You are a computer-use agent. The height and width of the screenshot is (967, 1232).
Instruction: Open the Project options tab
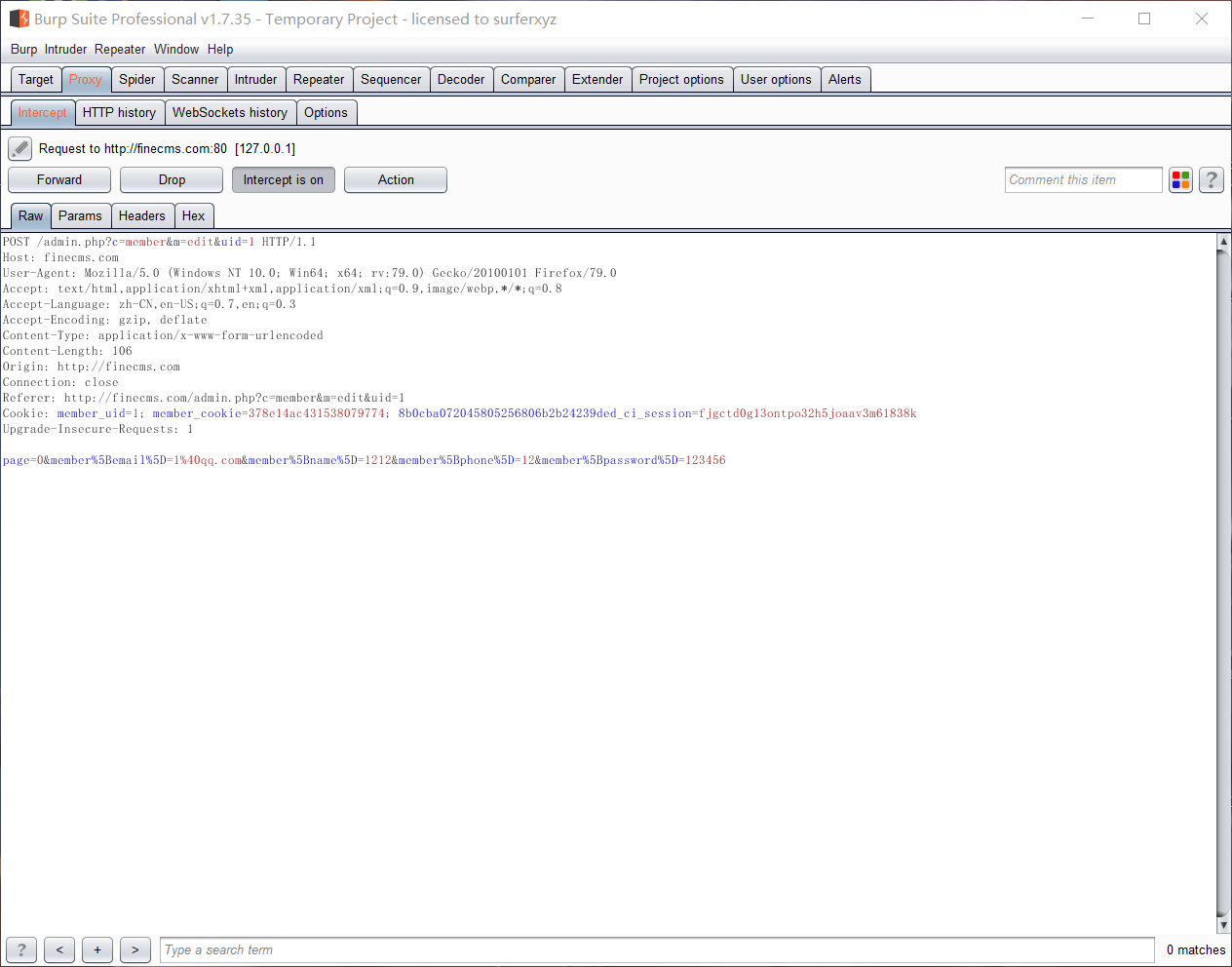681,80
